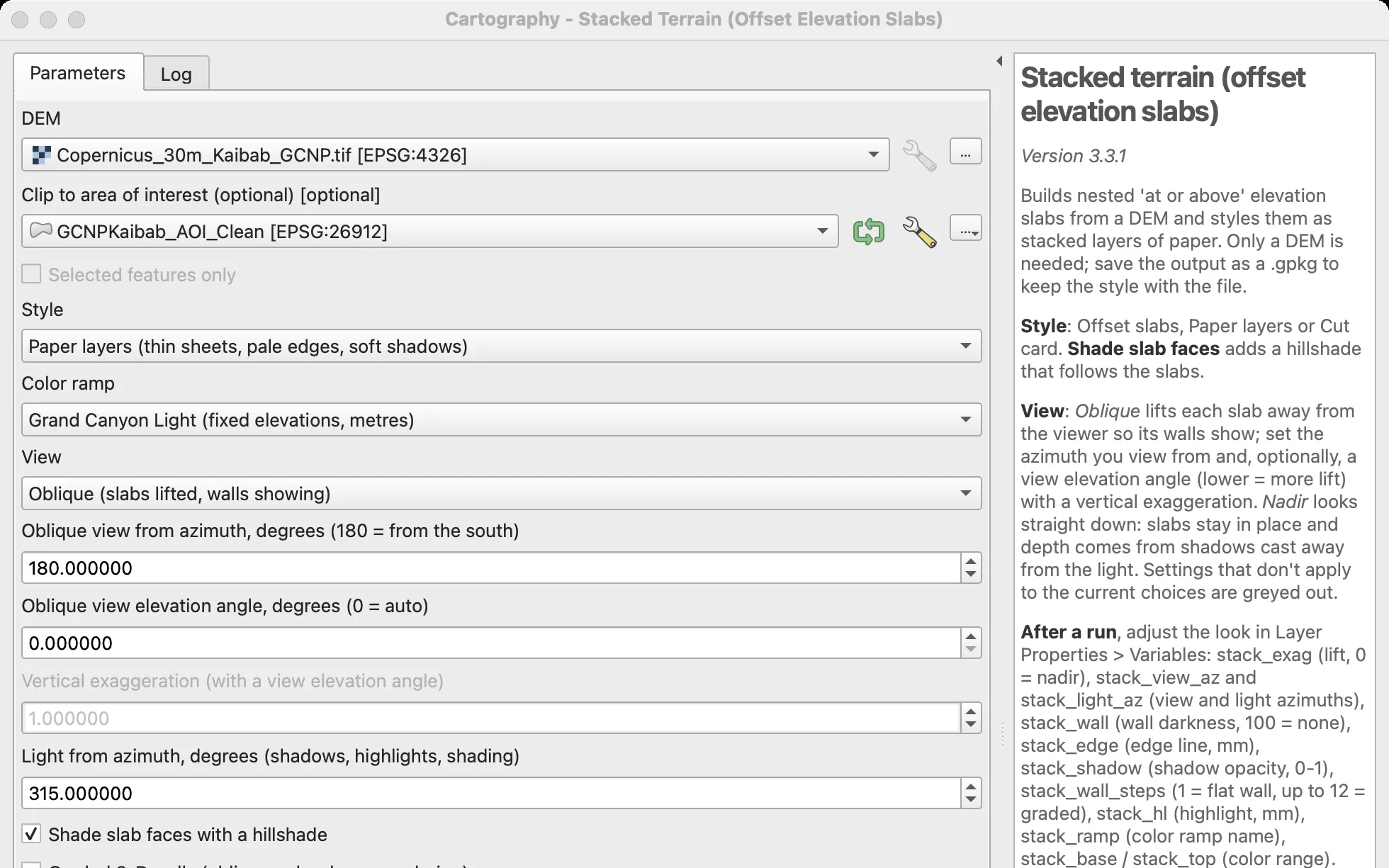Viewport: 1389px width, 868px height.
Task: Open clip layer browse options button
Action: 965,229
